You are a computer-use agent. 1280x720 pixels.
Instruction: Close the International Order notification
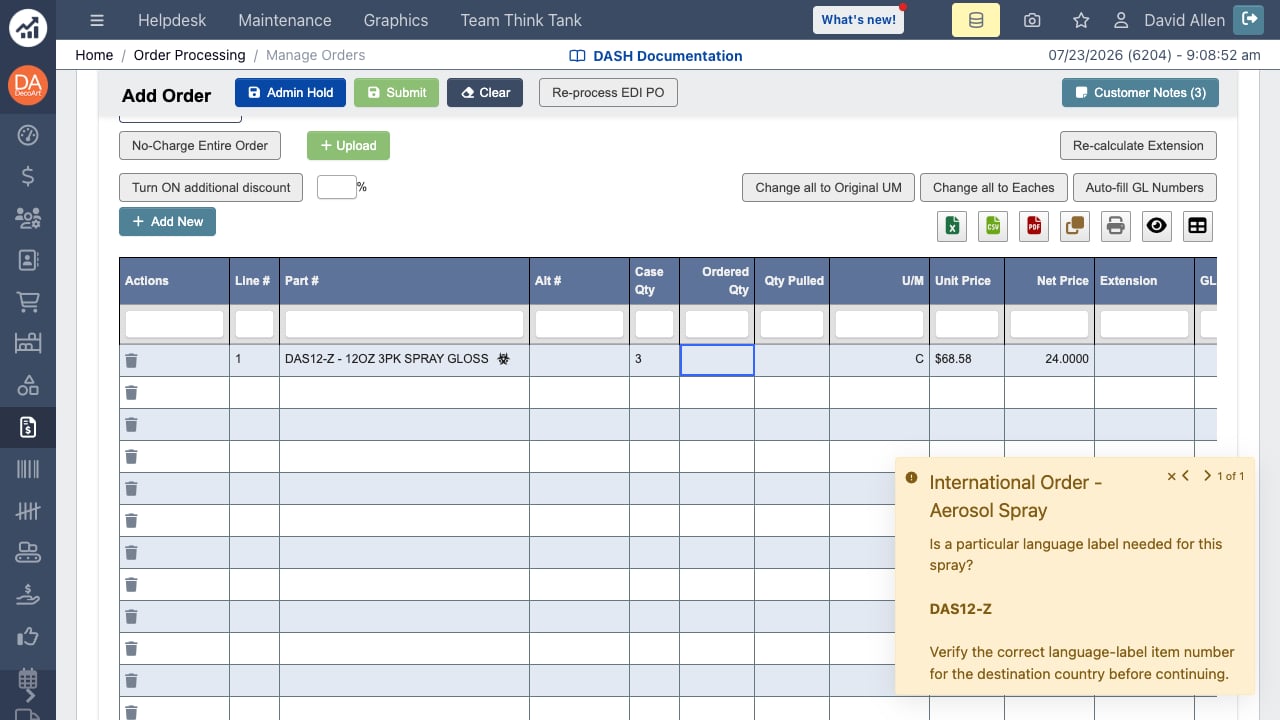(1172, 477)
